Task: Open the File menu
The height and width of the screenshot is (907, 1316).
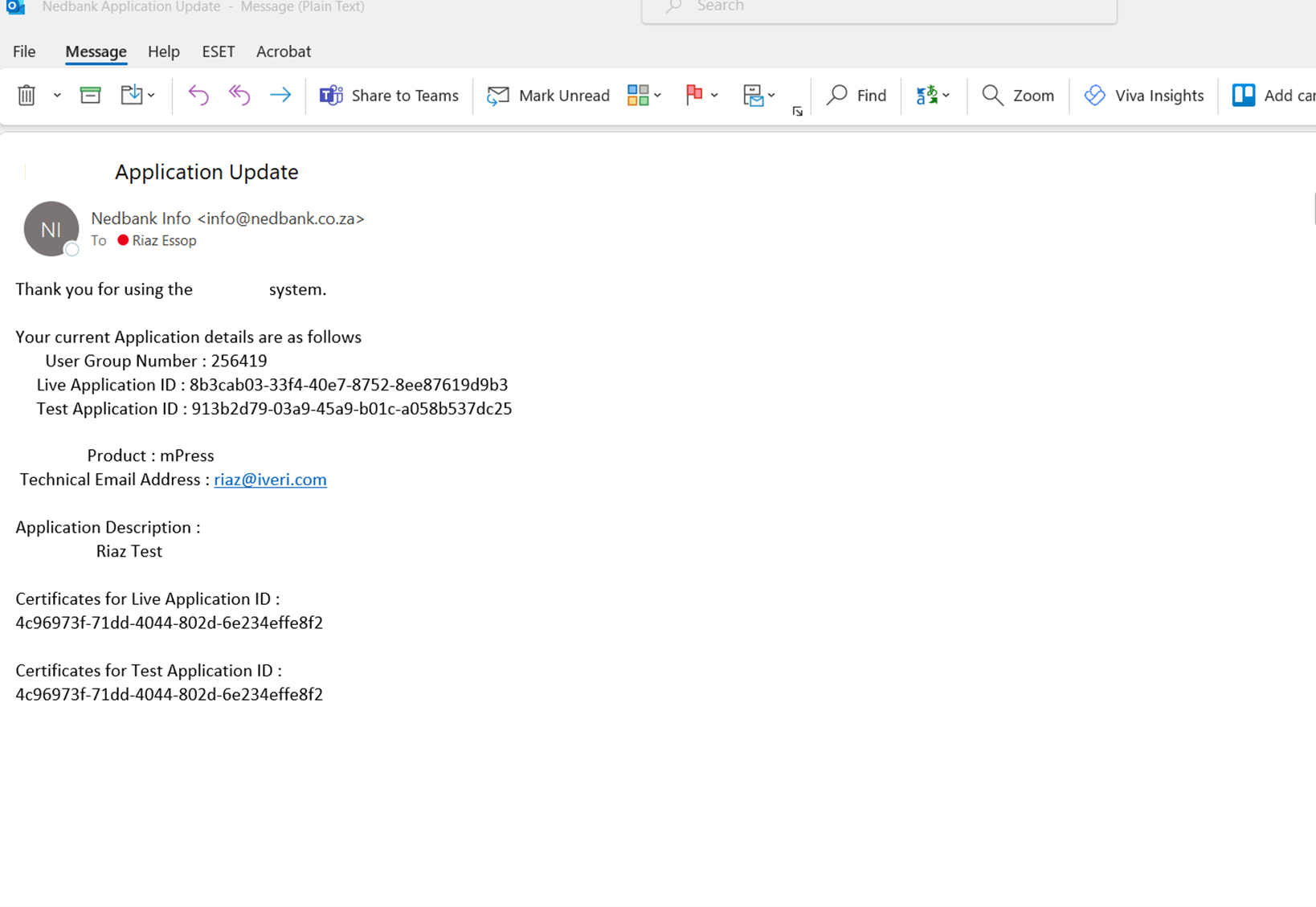Action: (24, 51)
